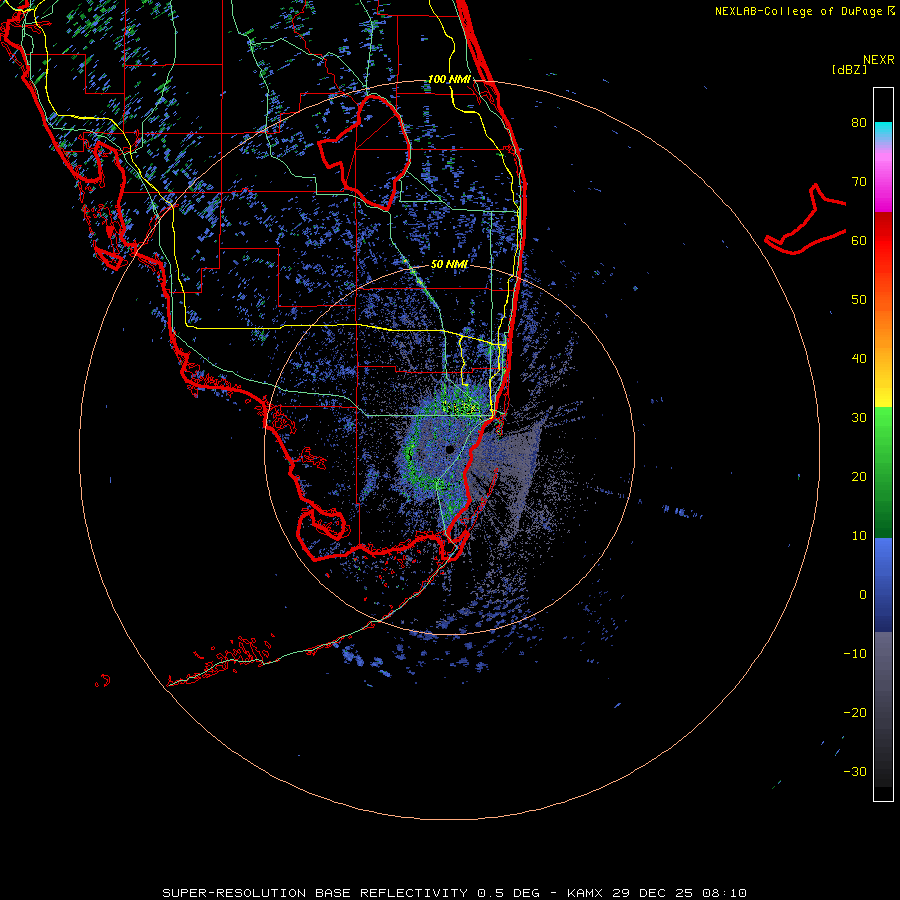The height and width of the screenshot is (900, 900).
Task: Click the red Bahamas island outline
Action: point(805,221)
